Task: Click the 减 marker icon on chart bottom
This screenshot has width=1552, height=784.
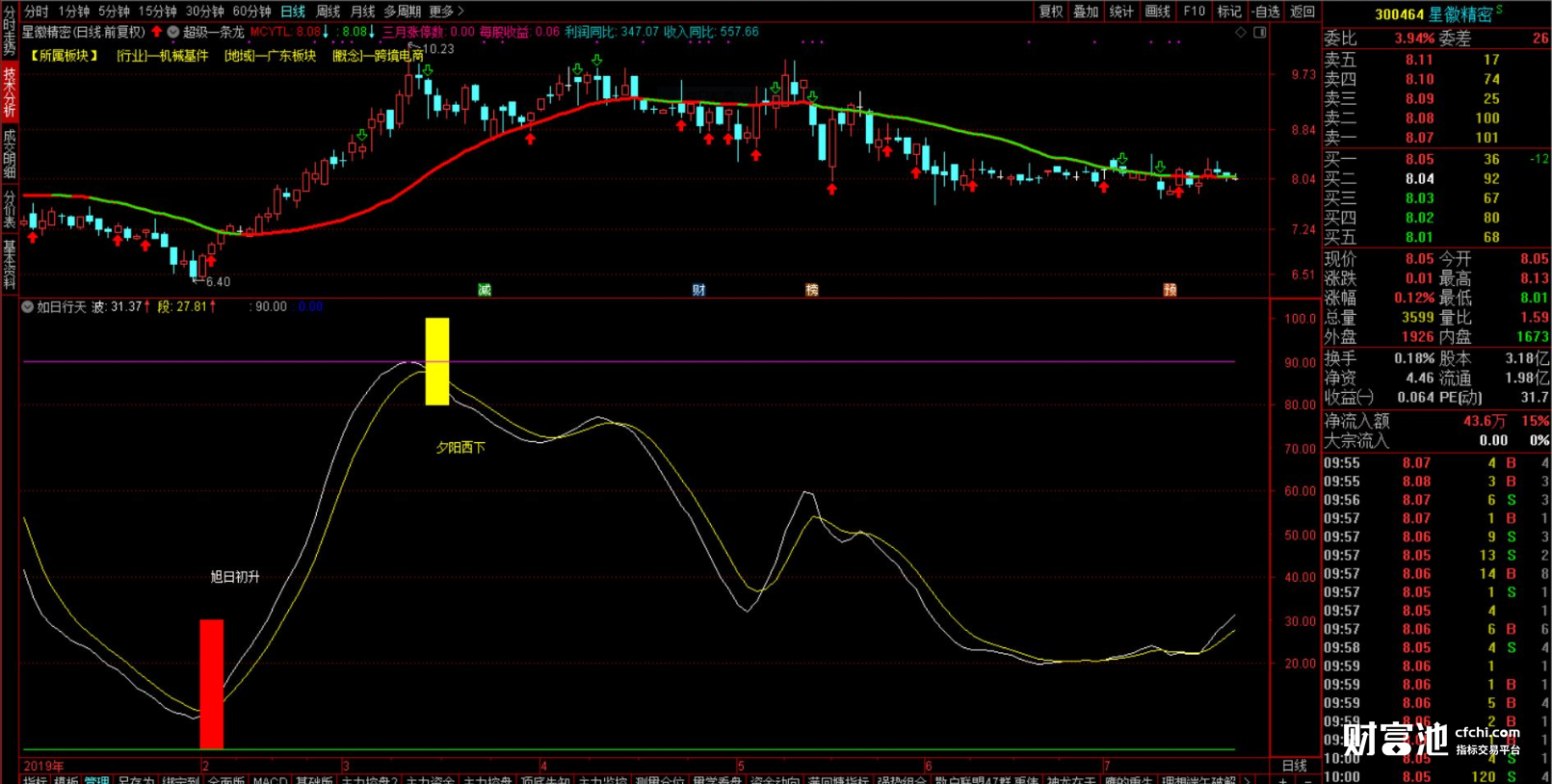Action: (x=485, y=290)
